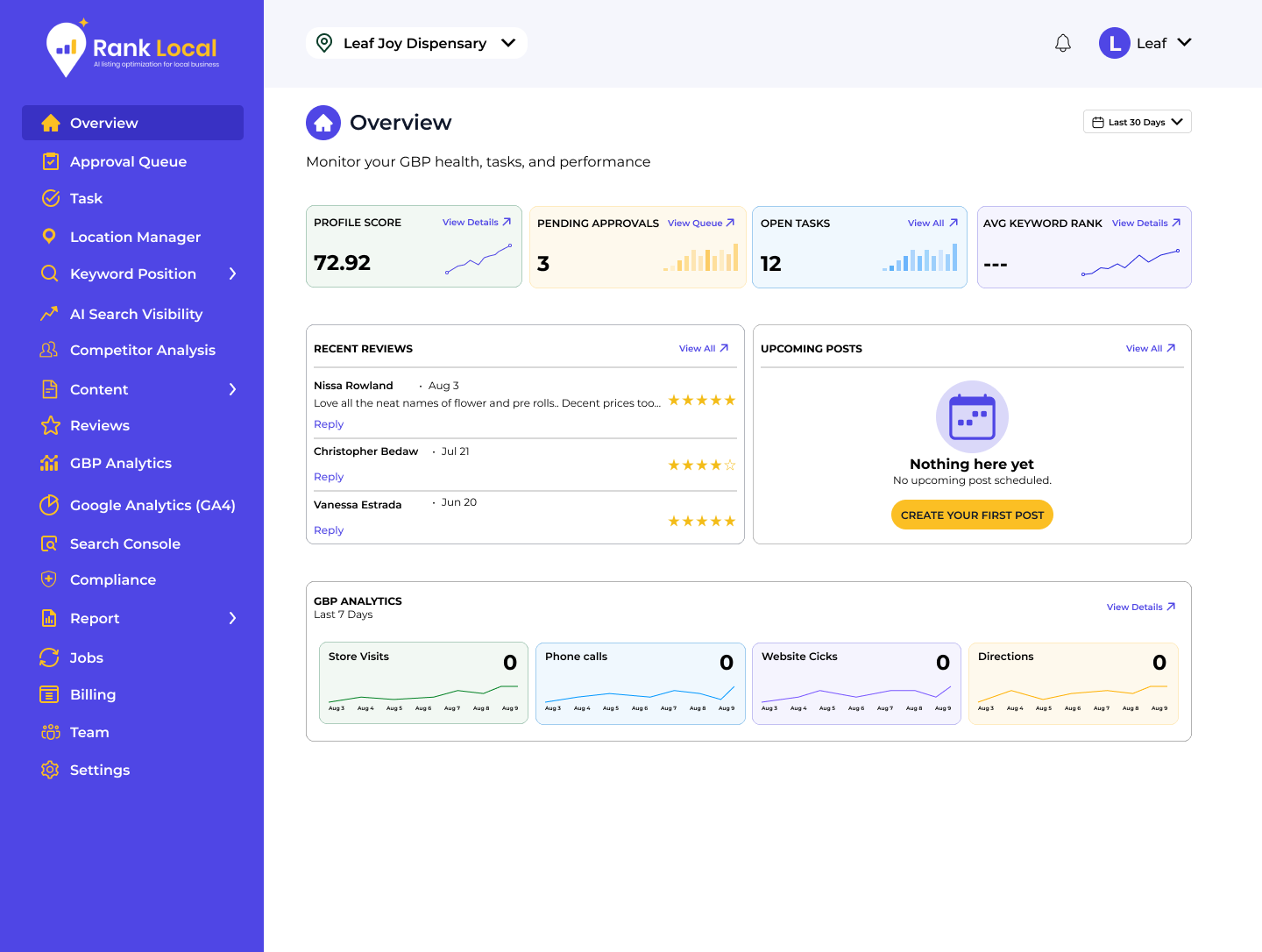
Task: Click the Compliance shield icon
Action: (x=49, y=579)
